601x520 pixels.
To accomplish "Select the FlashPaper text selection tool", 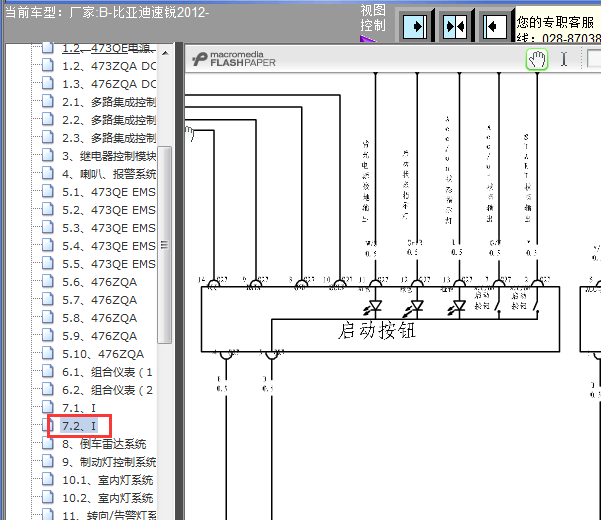I will pos(564,59).
